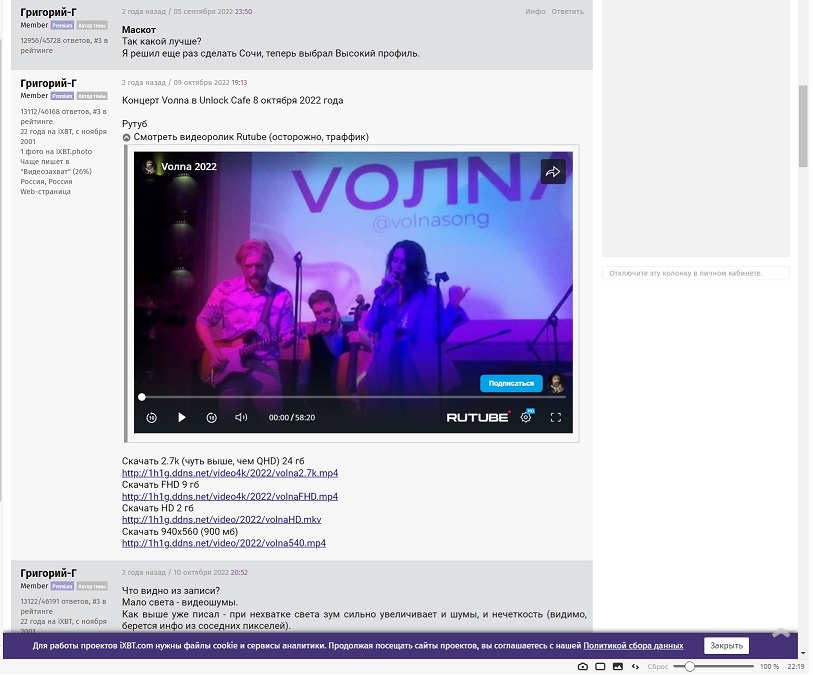Image resolution: width=813 pixels, height=675 pixels.
Task: Rewind the video by 10 seconds
Action: 151,417
